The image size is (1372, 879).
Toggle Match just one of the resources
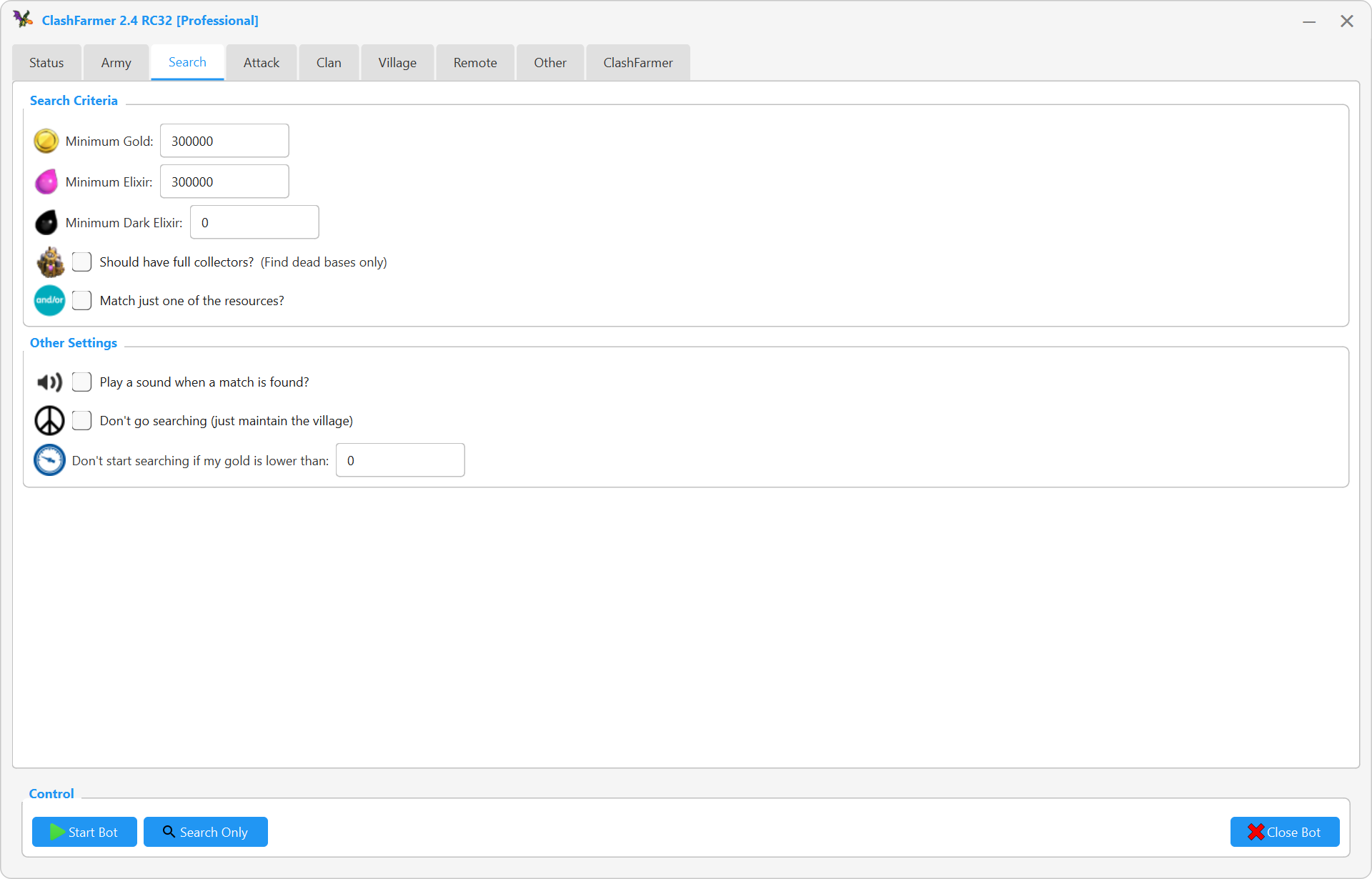(81, 300)
